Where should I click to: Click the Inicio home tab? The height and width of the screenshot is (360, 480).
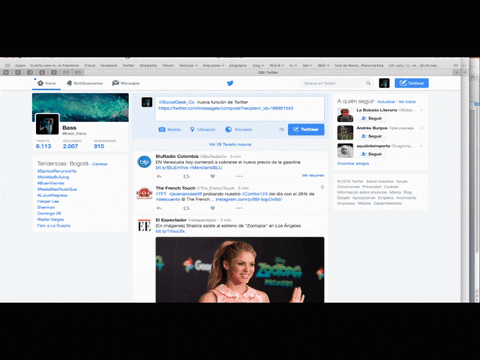coord(47,83)
